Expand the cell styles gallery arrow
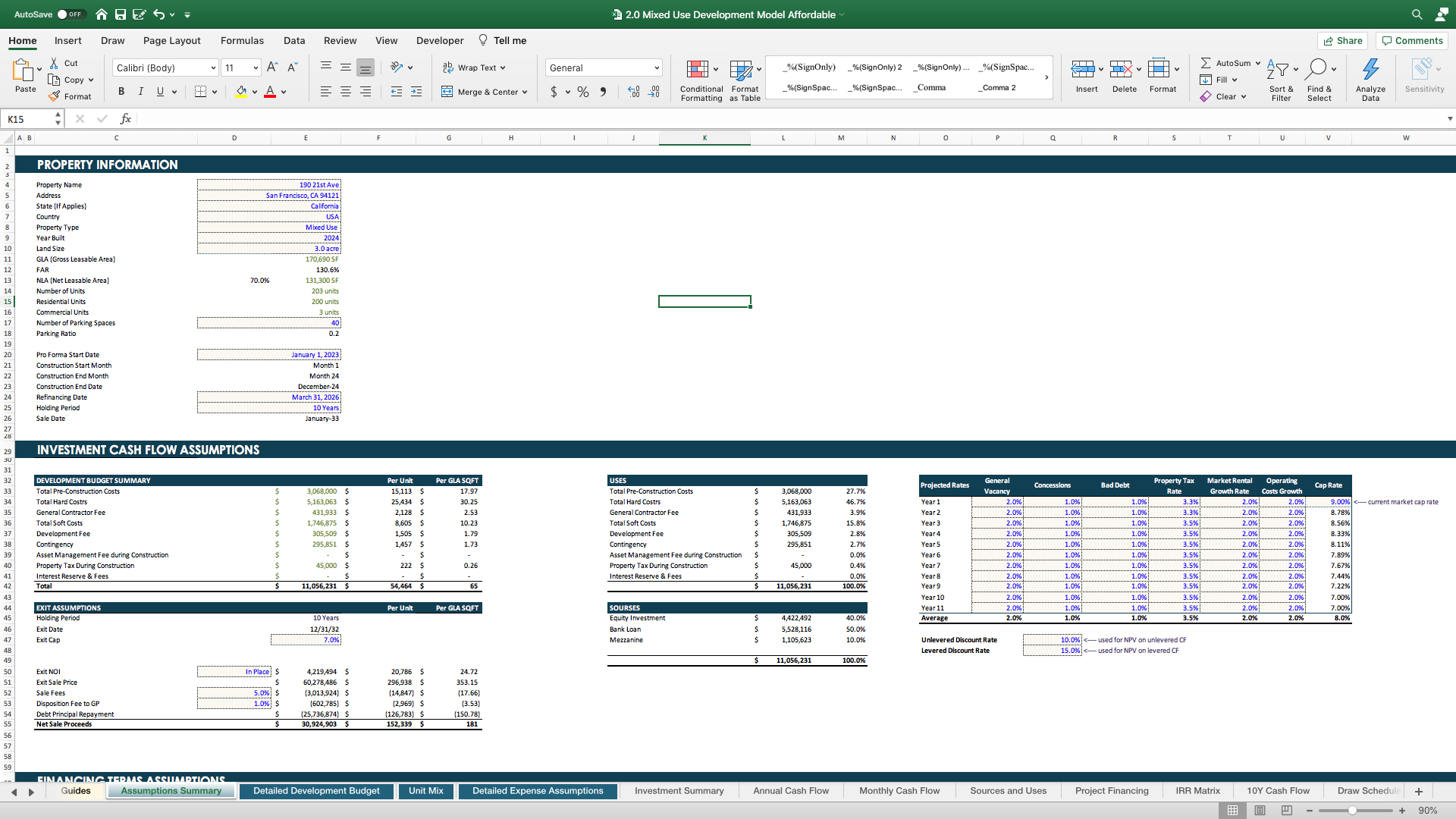This screenshot has height=819, width=1456. pos(1046,77)
